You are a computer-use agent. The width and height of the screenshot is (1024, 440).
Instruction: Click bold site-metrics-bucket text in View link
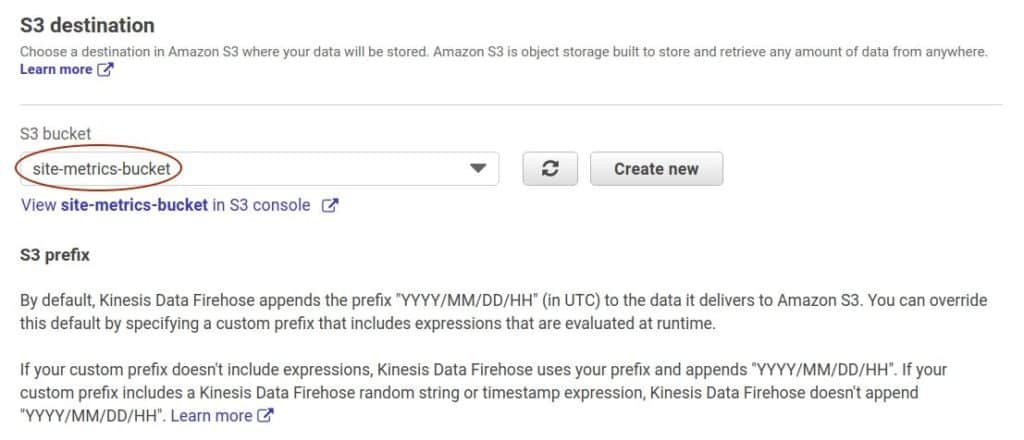click(135, 205)
